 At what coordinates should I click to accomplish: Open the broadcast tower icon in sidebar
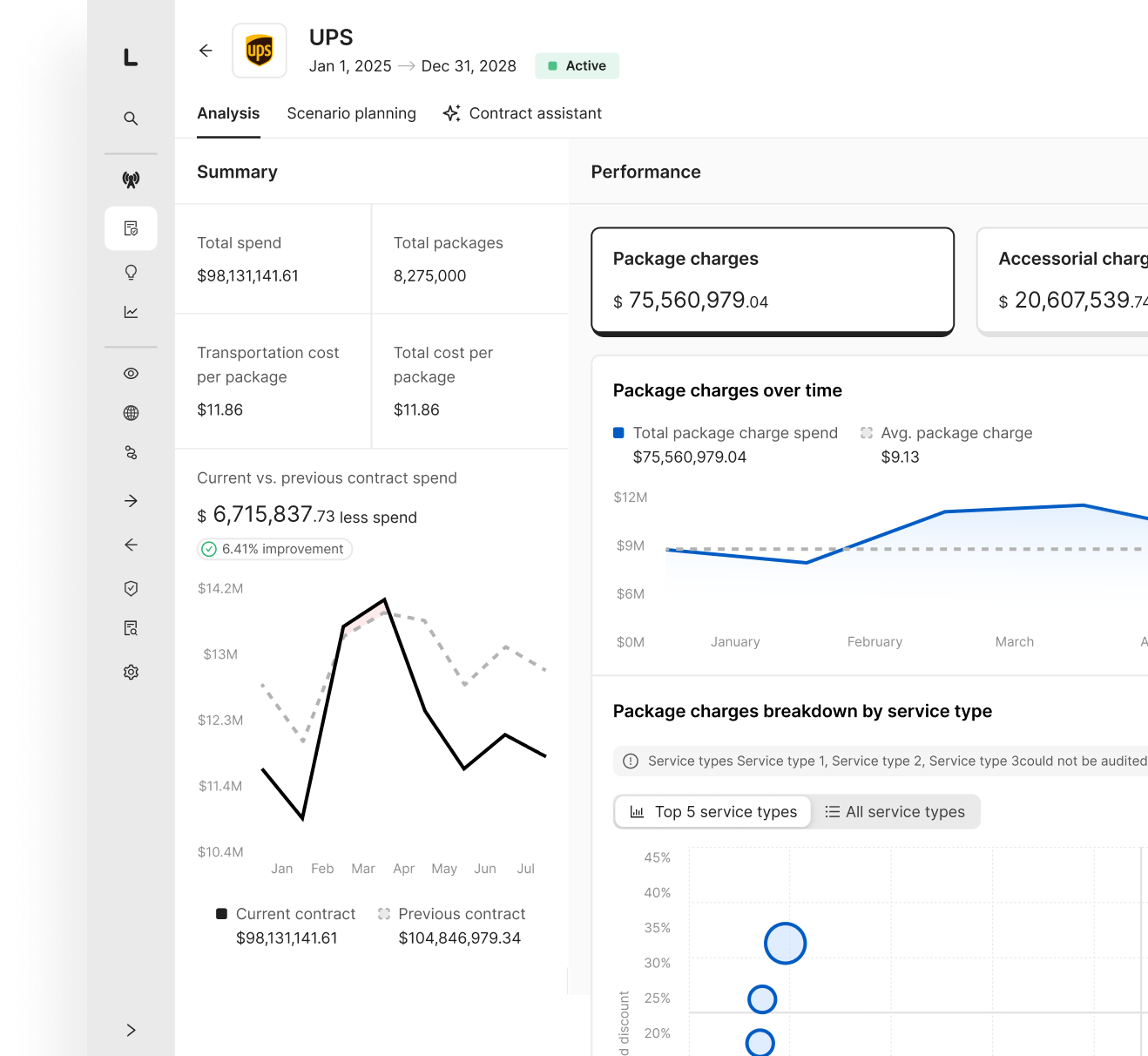click(131, 180)
